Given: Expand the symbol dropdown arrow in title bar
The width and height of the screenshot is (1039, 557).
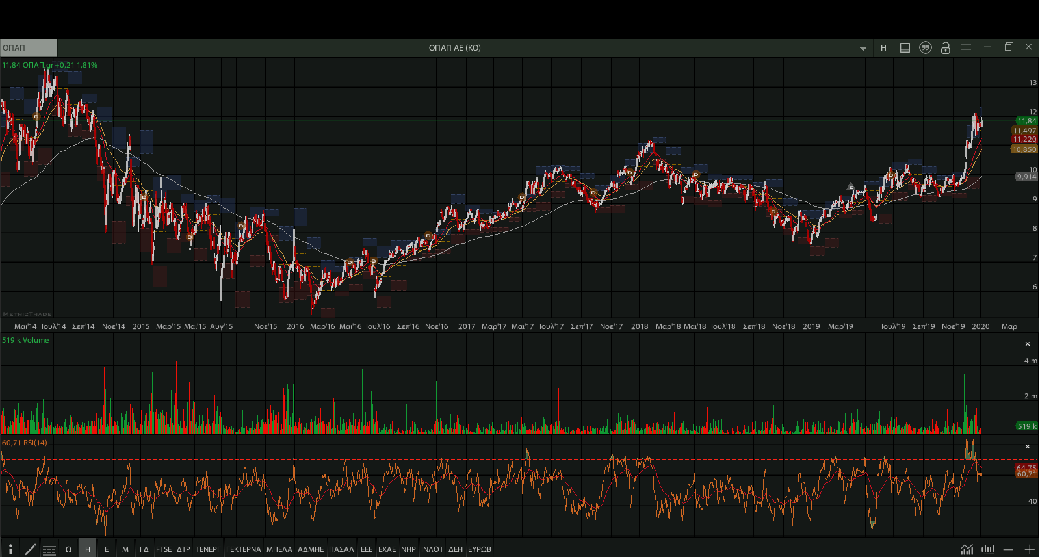Looking at the screenshot, I should pos(863,48).
